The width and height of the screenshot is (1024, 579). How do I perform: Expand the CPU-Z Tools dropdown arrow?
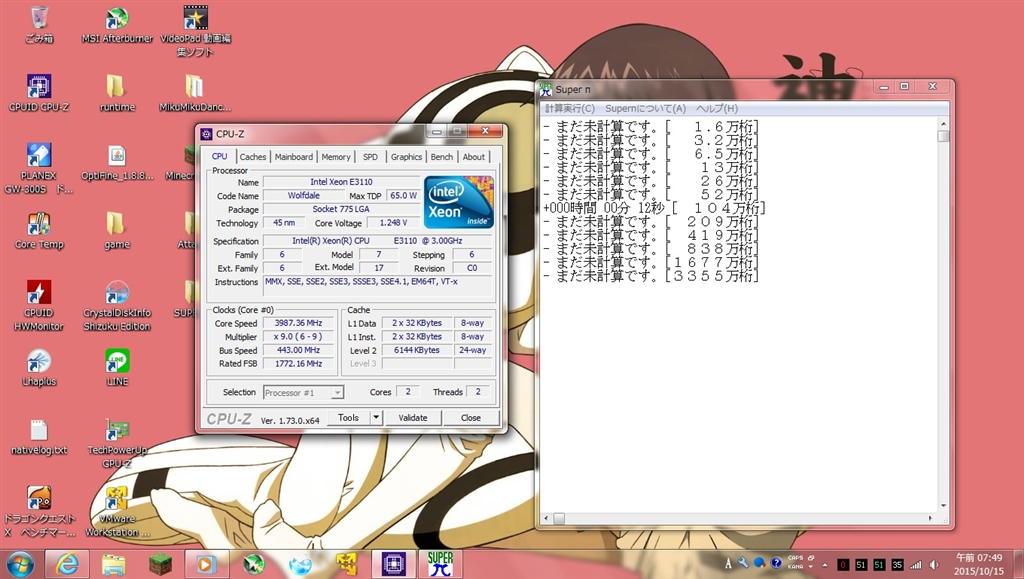pyautogui.click(x=376, y=418)
